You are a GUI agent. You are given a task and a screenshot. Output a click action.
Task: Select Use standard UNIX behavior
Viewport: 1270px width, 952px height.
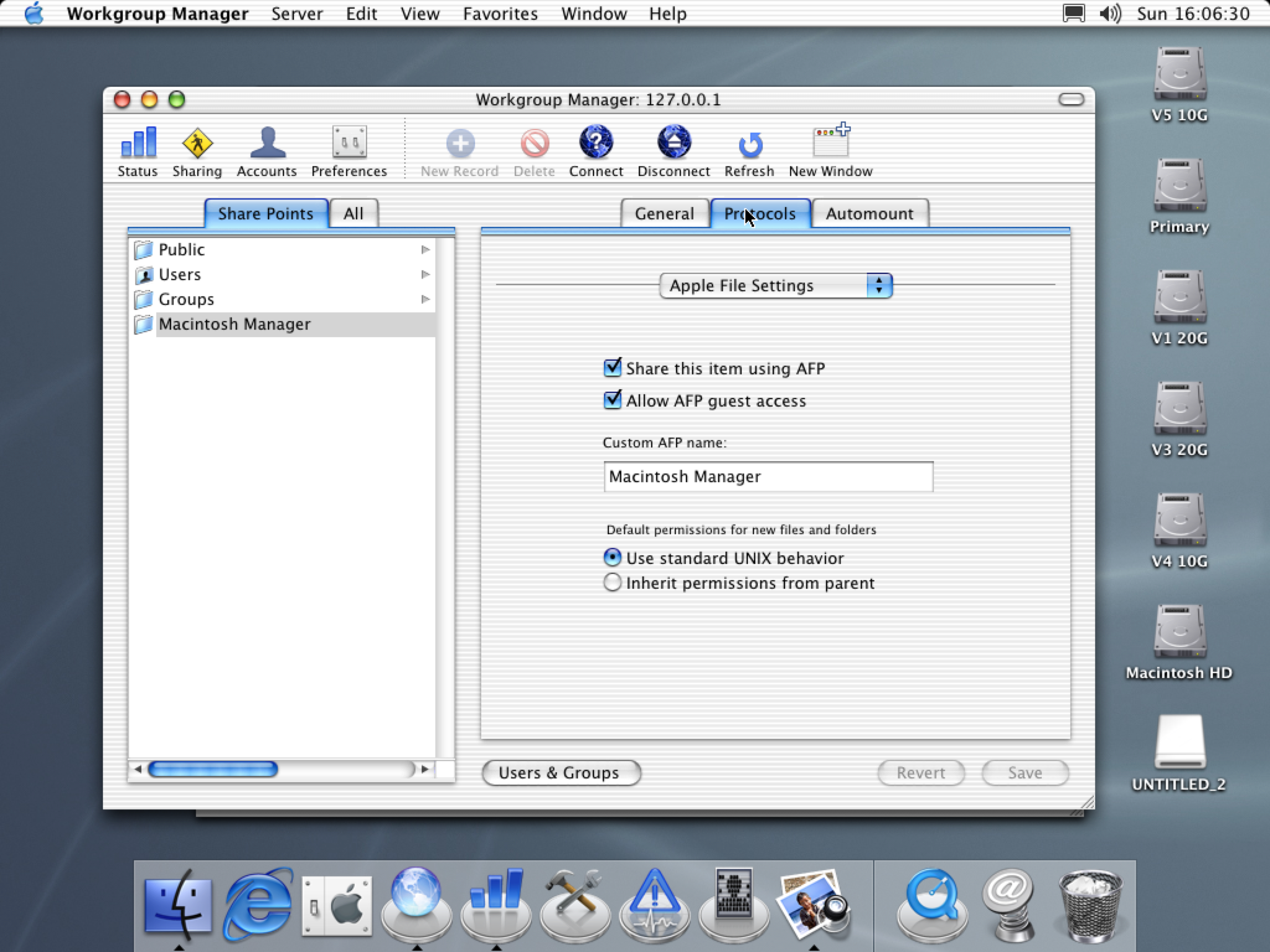point(612,558)
